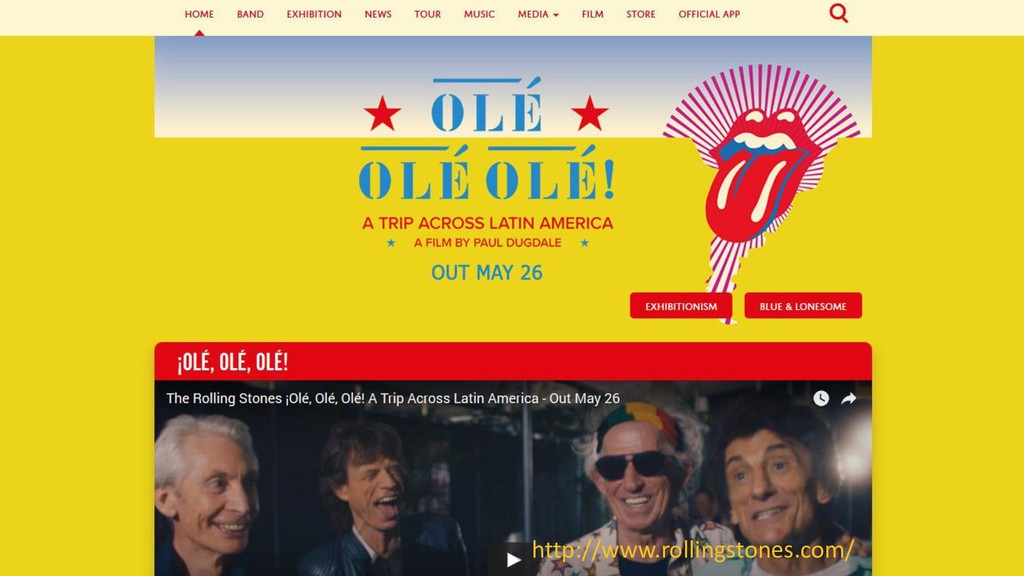Click the video Watch Later clock icon
This screenshot has height=576, width=1024.
(821, 398)
